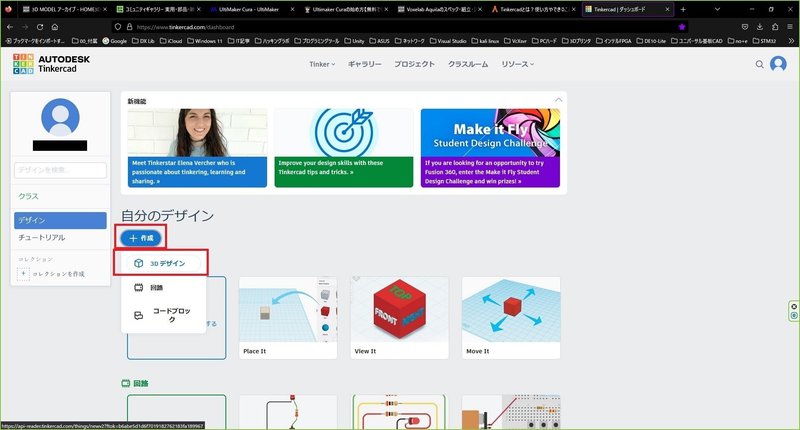The width and height of the screenshot is (800, 430).
Task: Open a new browser tab
Action: point(683,9)
